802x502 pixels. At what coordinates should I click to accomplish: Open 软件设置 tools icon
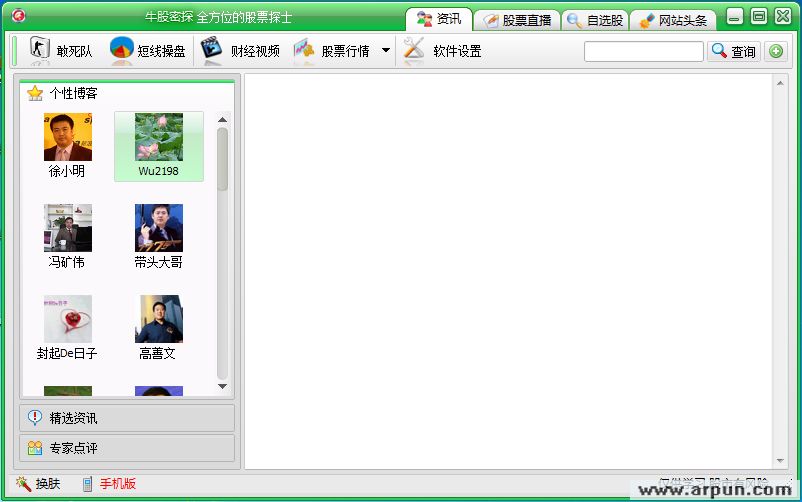click(414, 50)
